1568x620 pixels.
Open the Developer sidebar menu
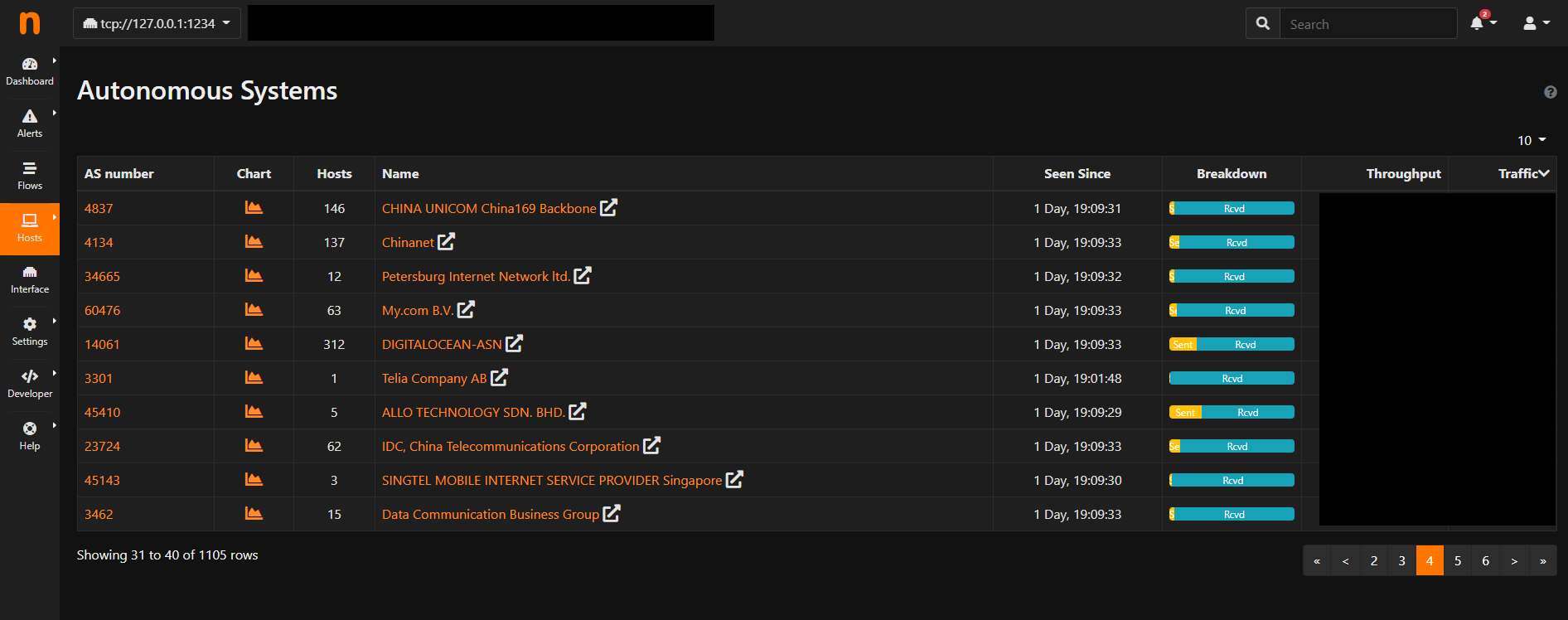30,385
